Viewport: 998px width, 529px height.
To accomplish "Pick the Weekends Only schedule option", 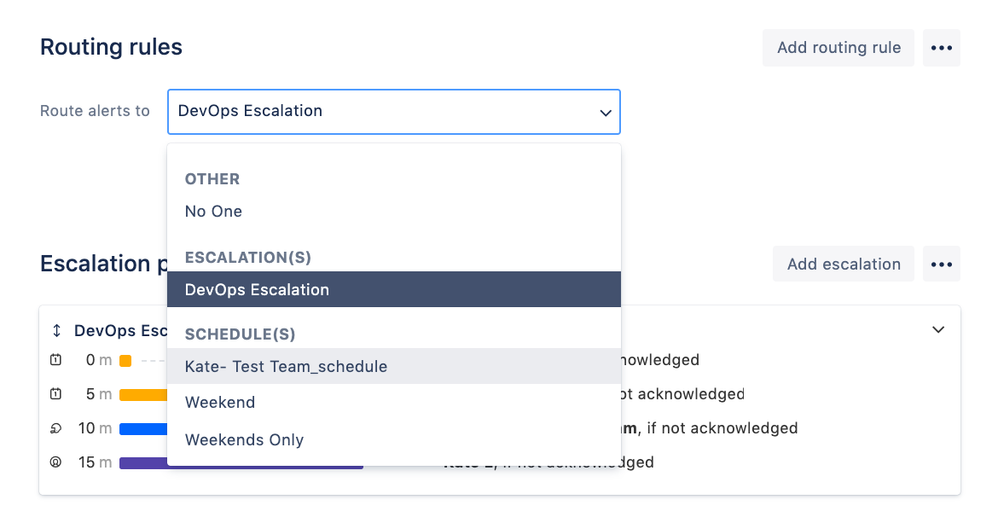I will click(244, 440).
